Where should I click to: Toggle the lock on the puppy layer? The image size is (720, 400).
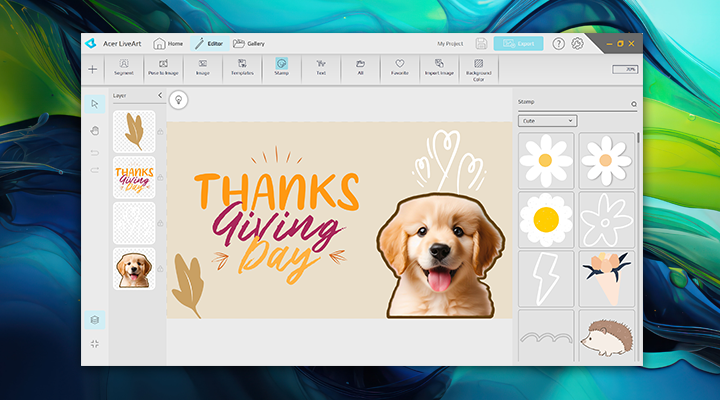coord(160,268)
